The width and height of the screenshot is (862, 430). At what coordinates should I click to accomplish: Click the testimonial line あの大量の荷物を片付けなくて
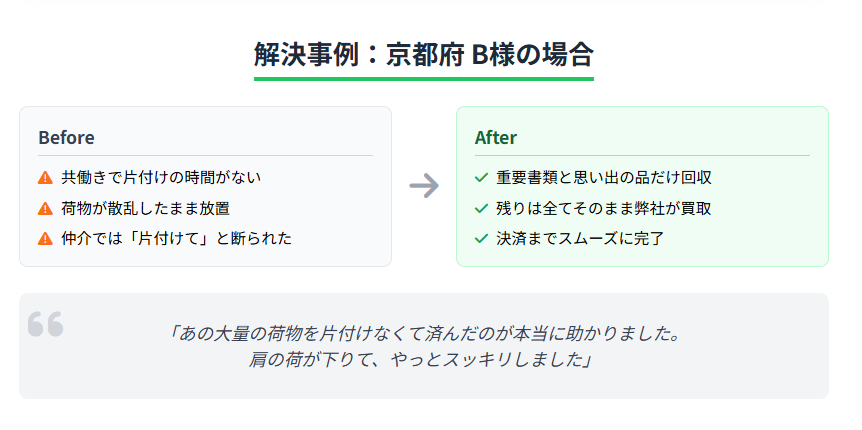(424, 333)
